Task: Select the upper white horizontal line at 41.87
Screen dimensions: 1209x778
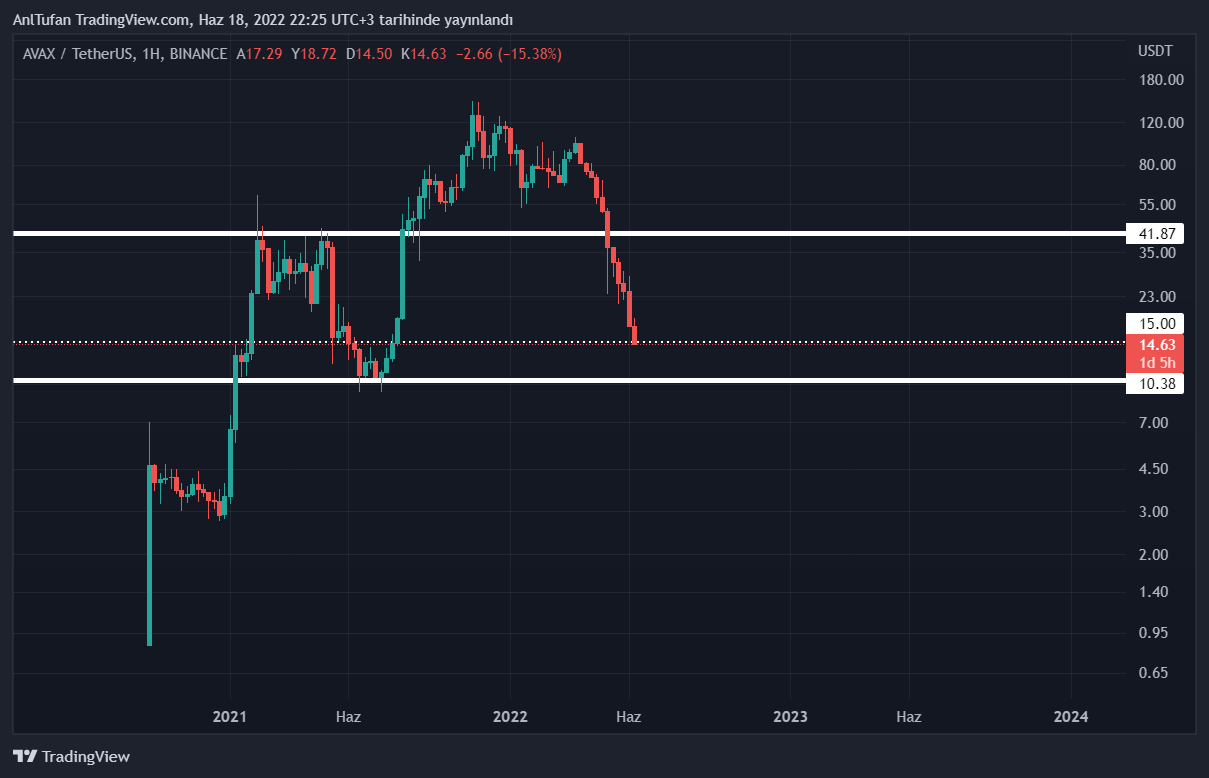Action: pos(700,233)
